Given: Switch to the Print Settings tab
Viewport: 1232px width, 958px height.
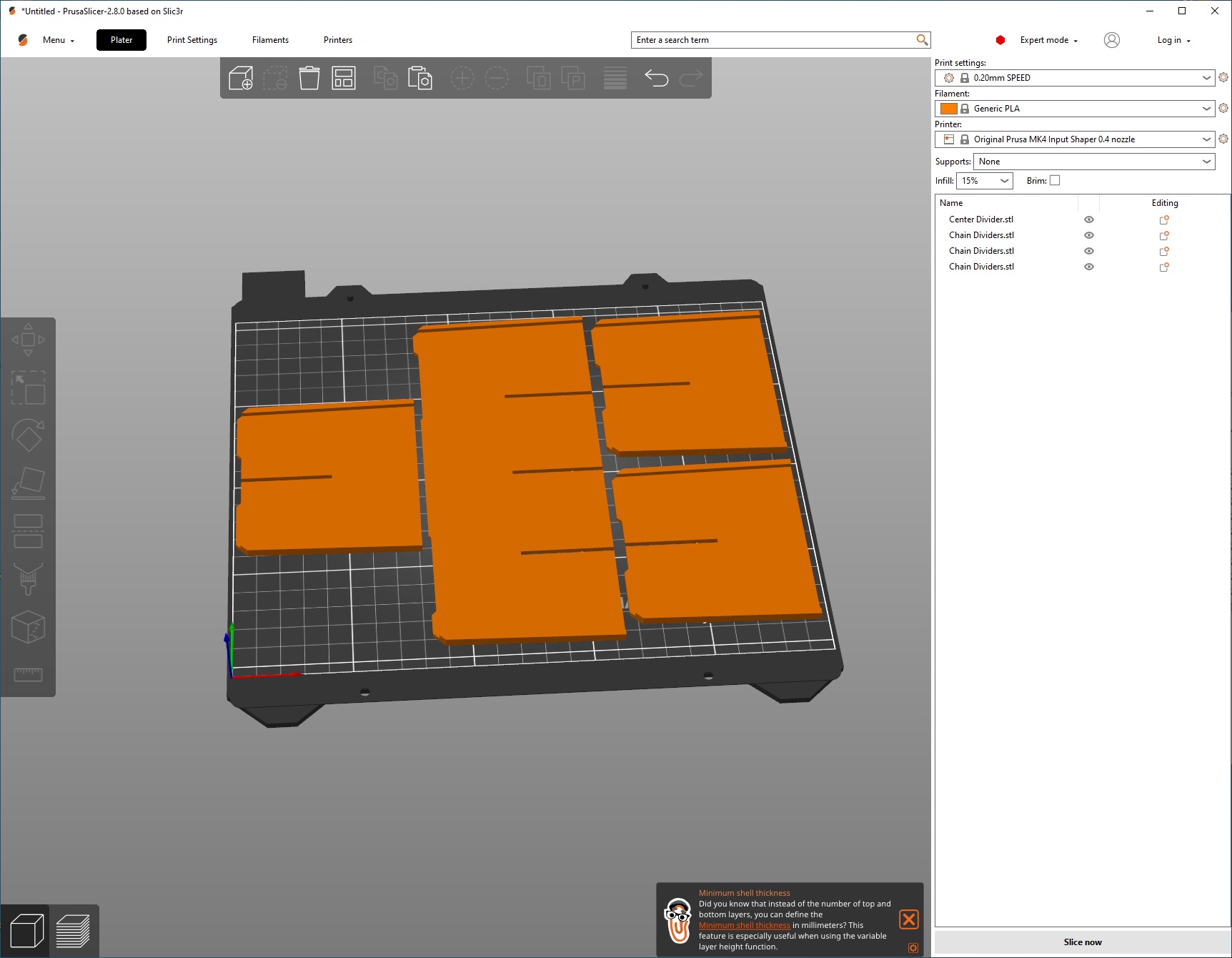Looking at the screenshot, I should pyautogui.click(x=192, y=40).
